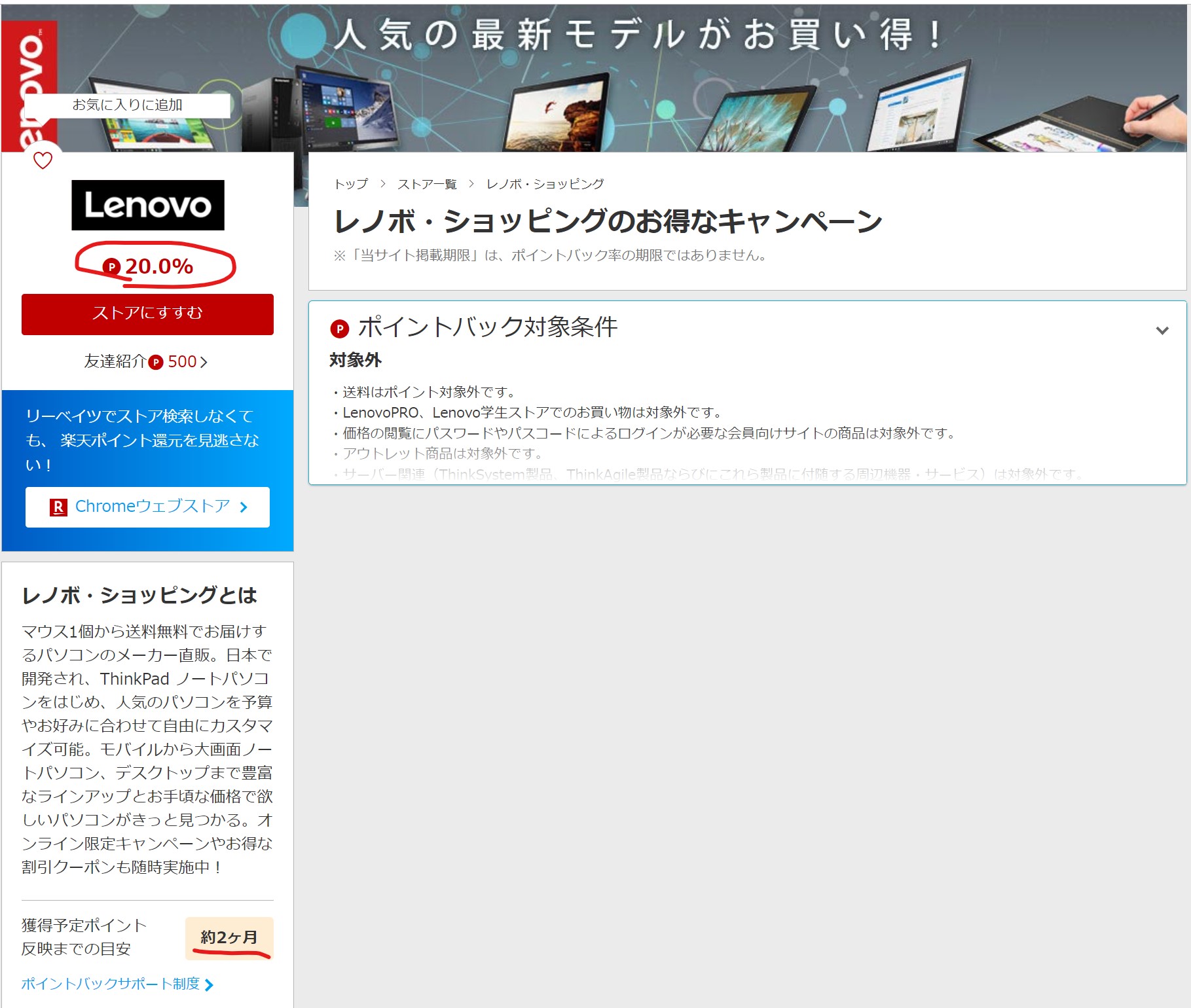Click the chevron after ポイントバックサポート制度
This screenshot has height=1008, width=1191.
point(209,984)
